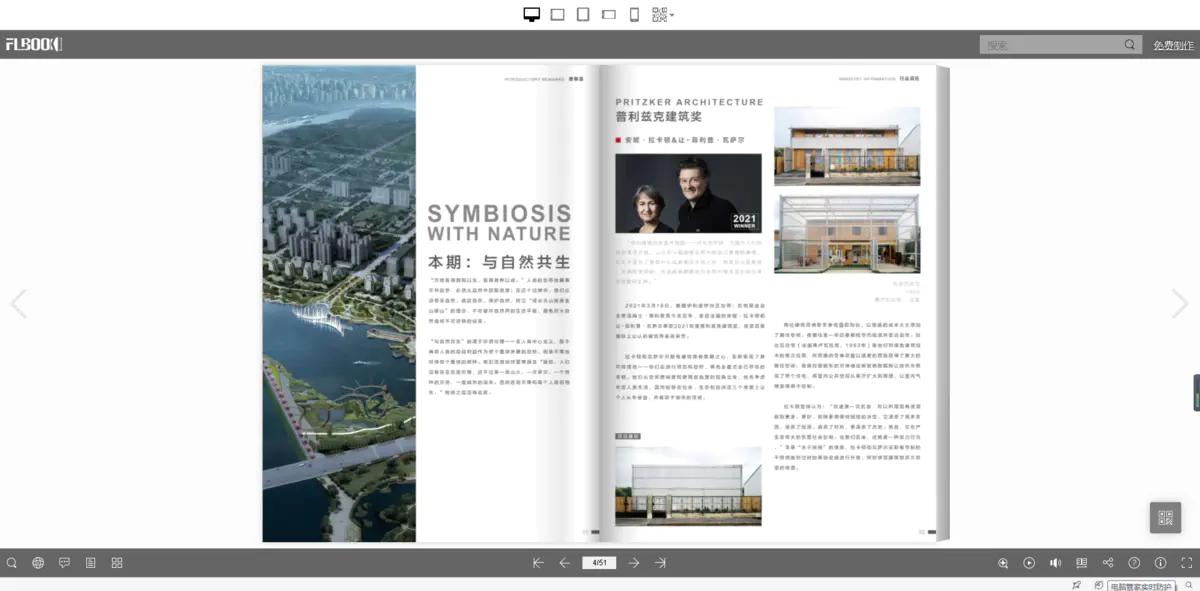This screenshot has height=591, width=1200.
Task: Enter fullscreen mode
Action: click(1187, 563)
